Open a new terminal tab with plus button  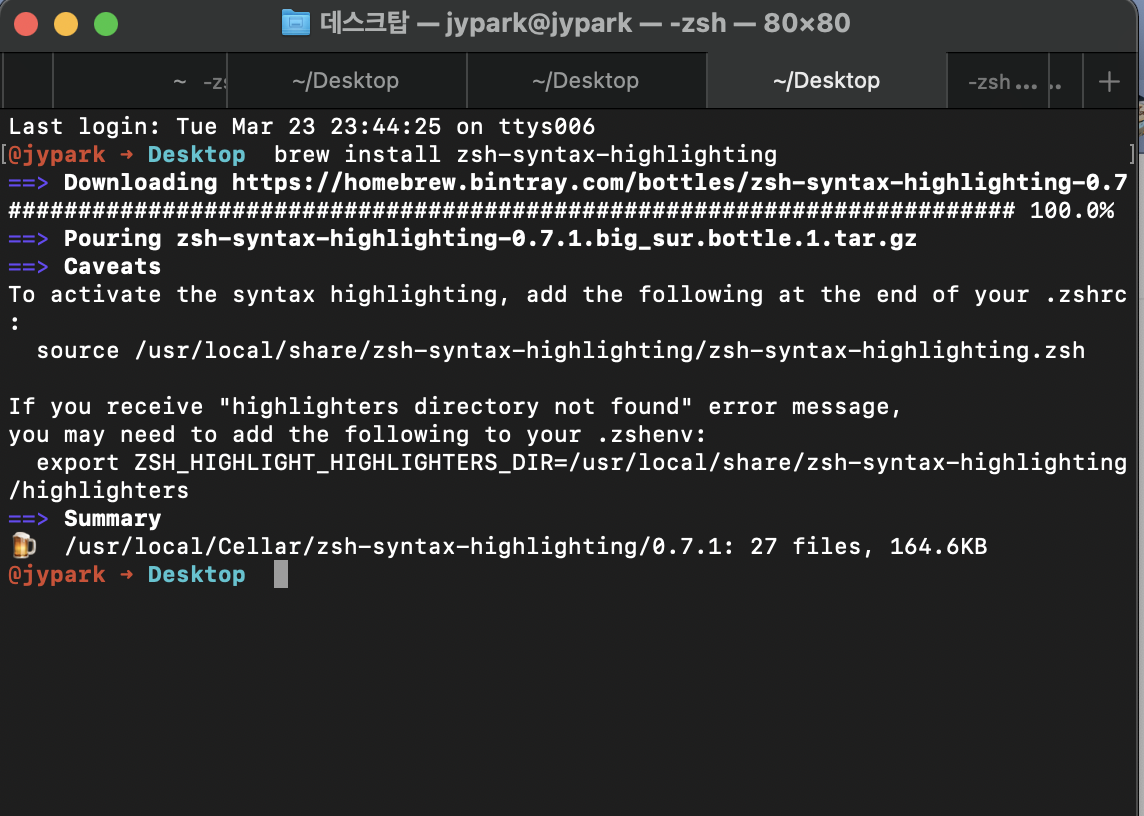[x=1109, y=81]
